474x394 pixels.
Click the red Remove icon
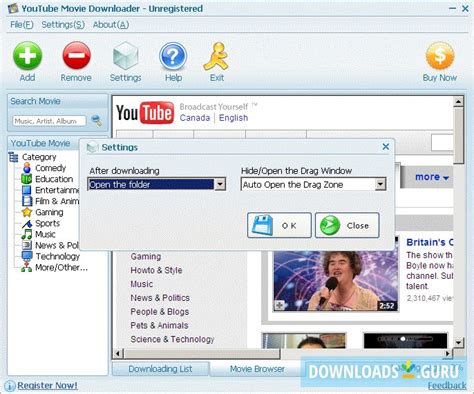[76, 56]
